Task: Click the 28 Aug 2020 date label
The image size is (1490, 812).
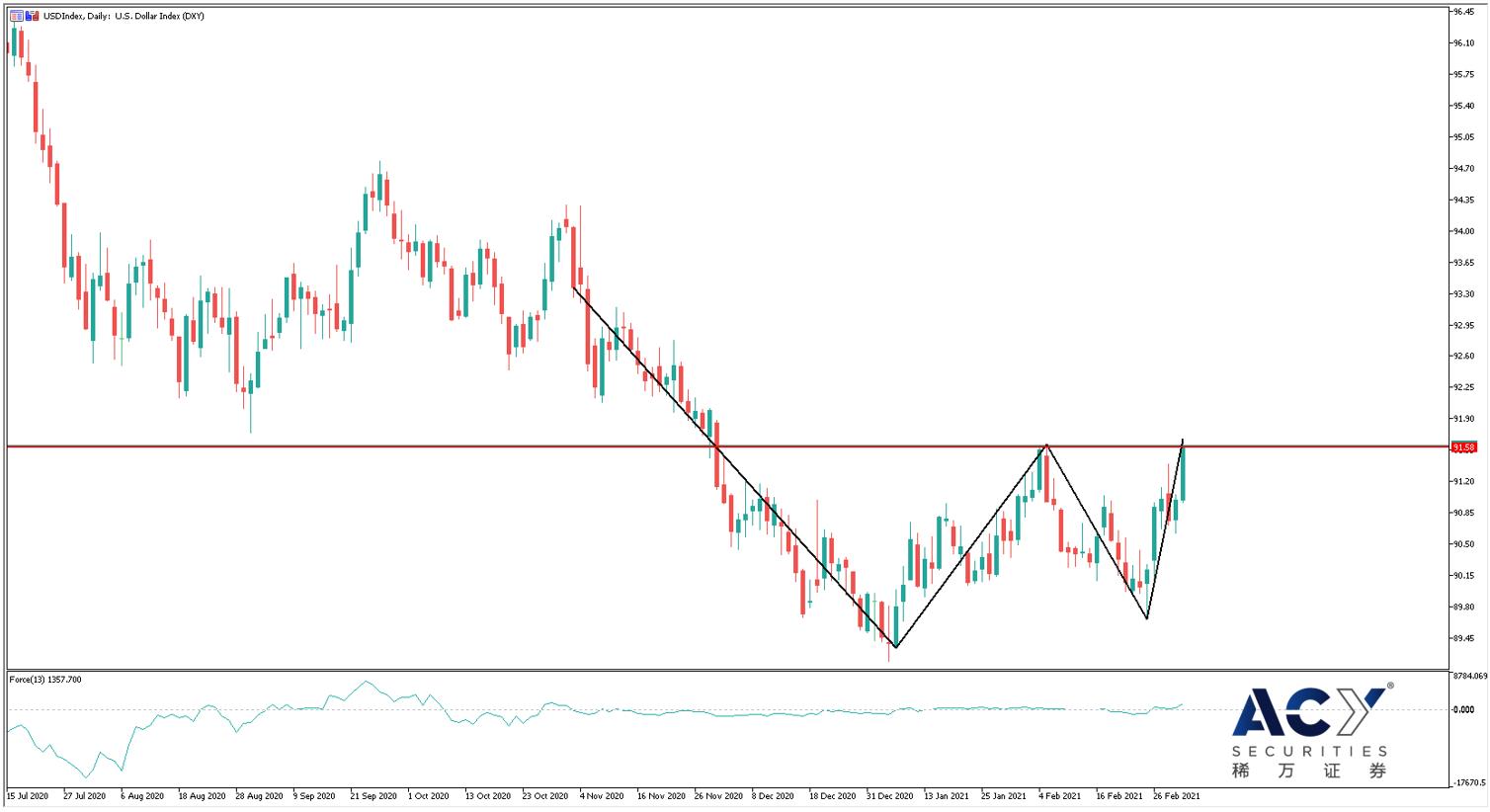Action: [x=258, y=795]
